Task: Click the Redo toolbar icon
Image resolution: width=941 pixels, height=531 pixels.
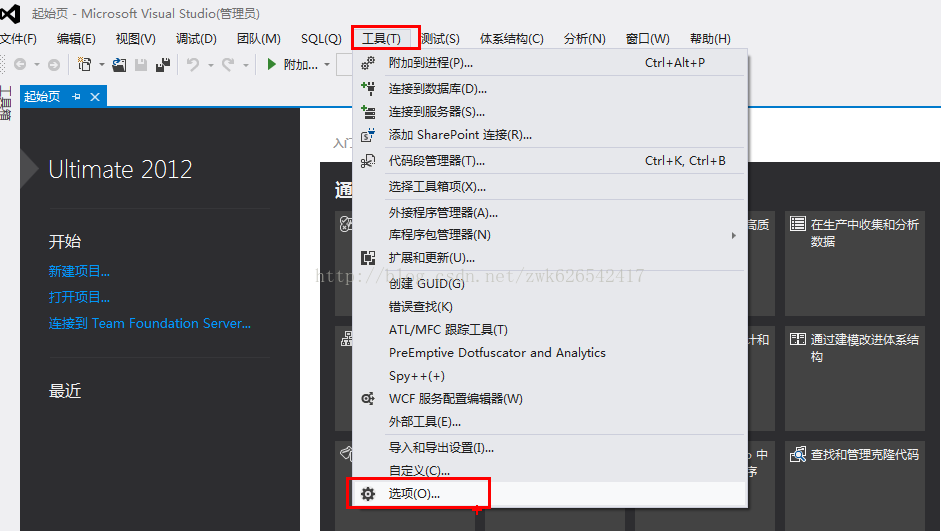Action: click(228, 64)
